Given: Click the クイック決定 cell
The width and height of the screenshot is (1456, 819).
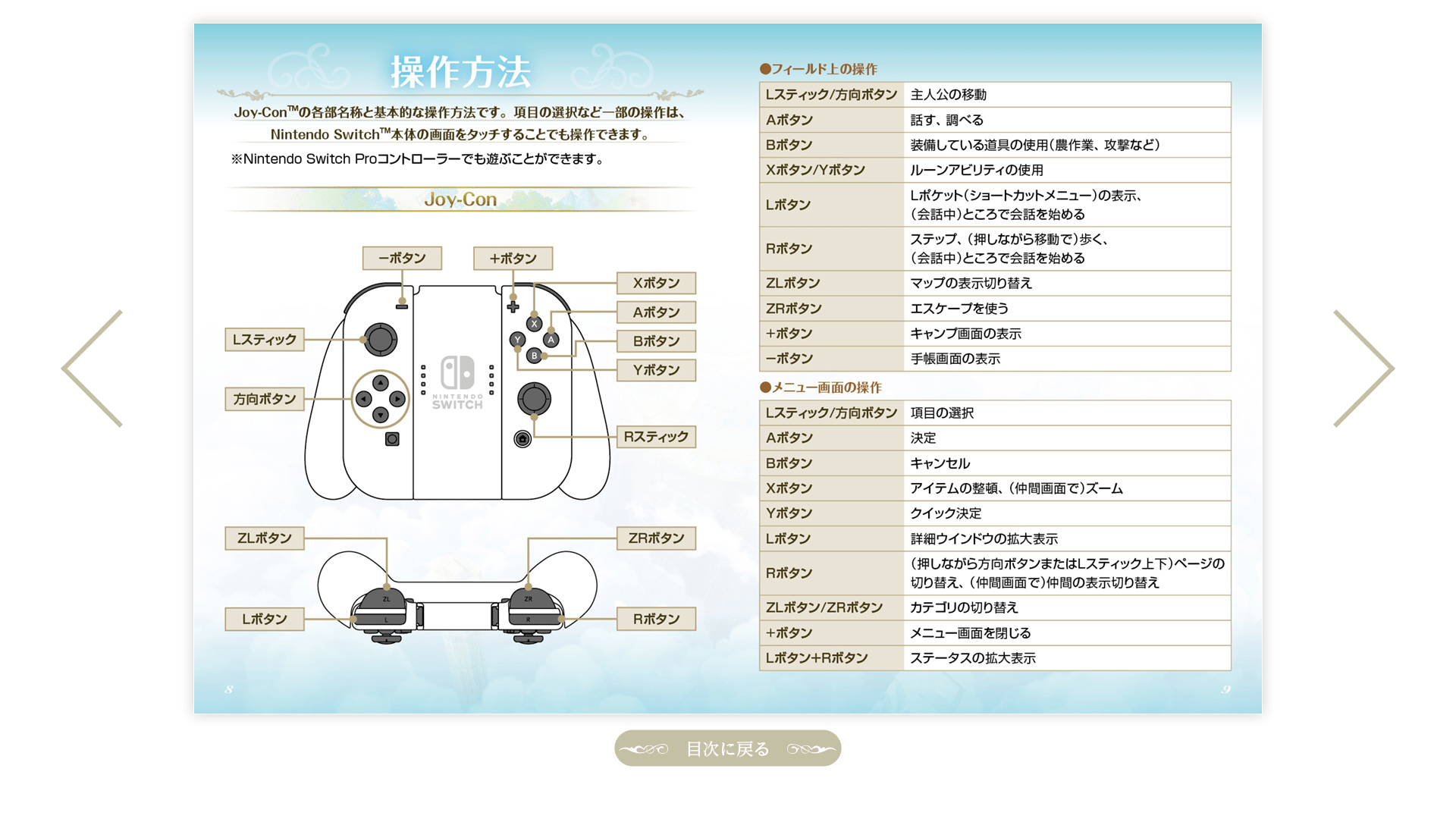Looking at the screenshot, I should (x=1067, y=513).
